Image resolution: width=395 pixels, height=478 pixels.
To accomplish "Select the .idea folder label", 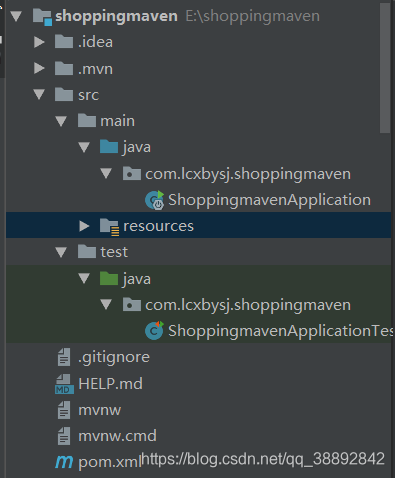I will 95,42.
